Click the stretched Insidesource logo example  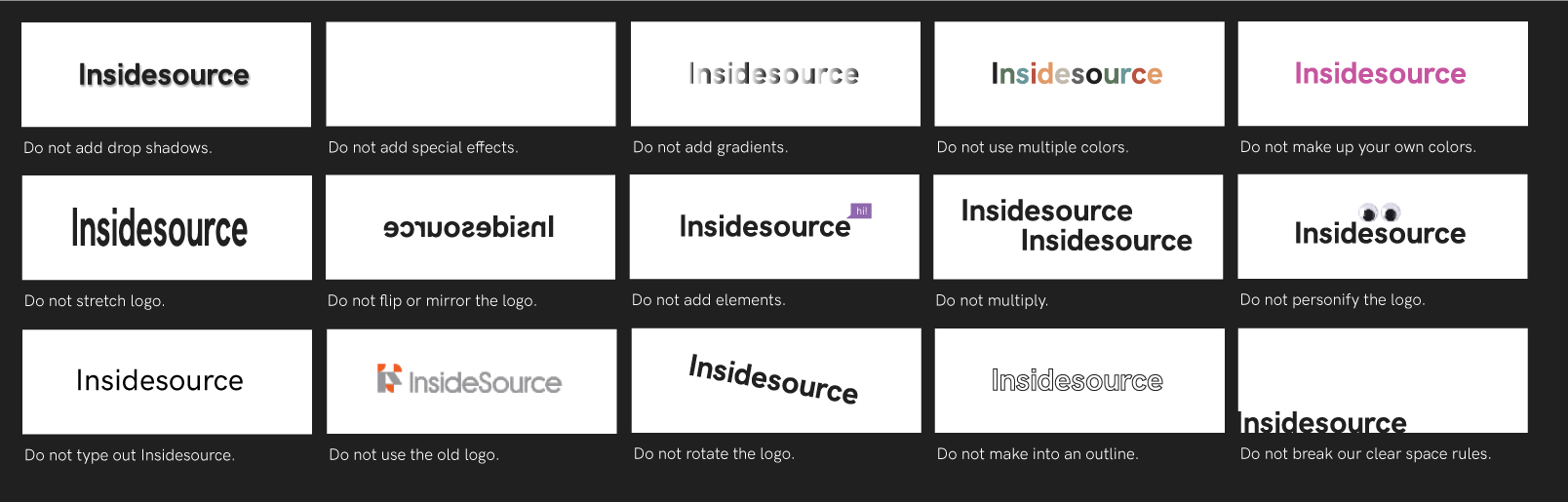click(161, 228)
